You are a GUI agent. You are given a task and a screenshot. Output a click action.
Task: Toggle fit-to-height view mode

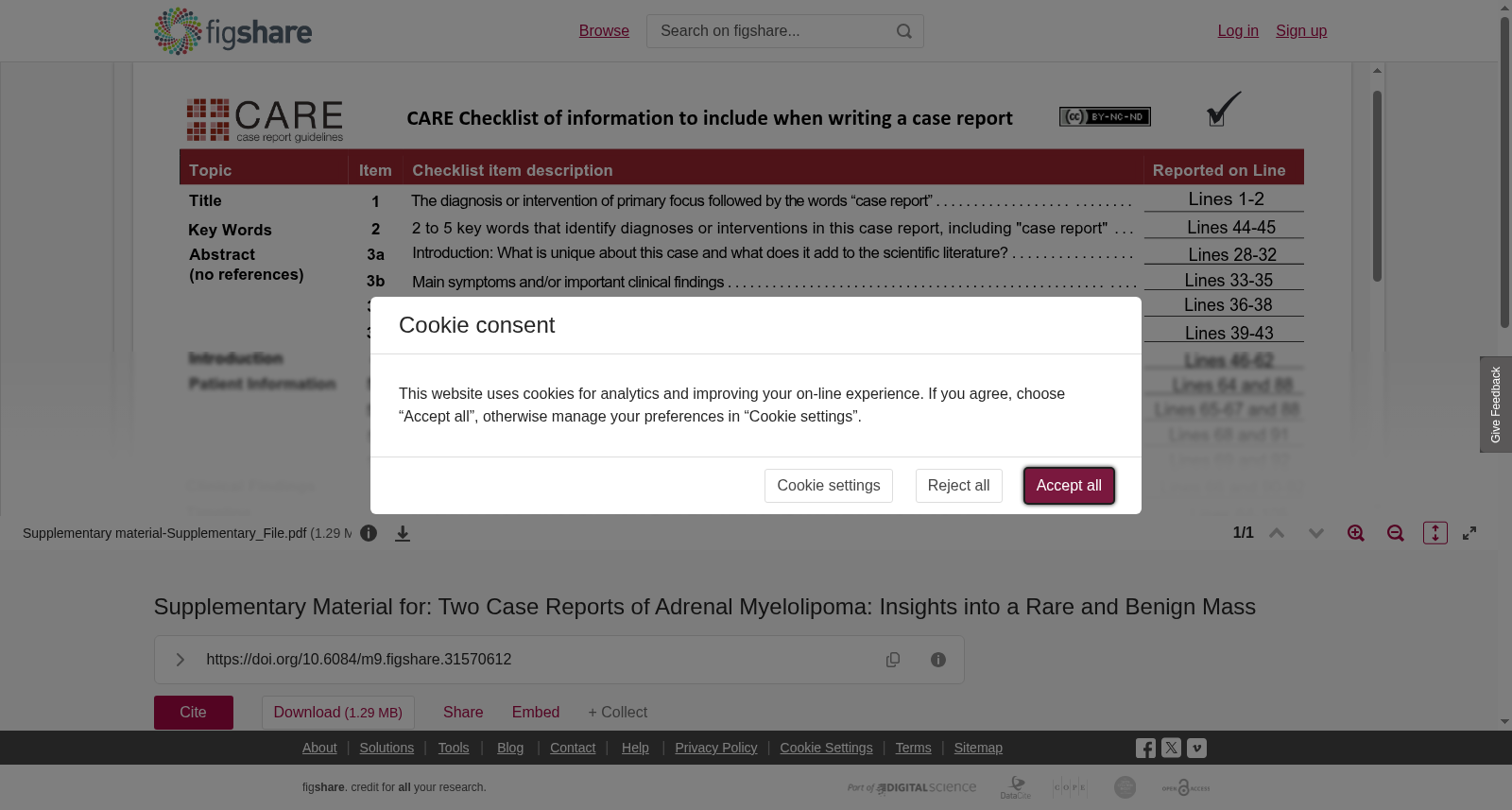coord(1435,533)
